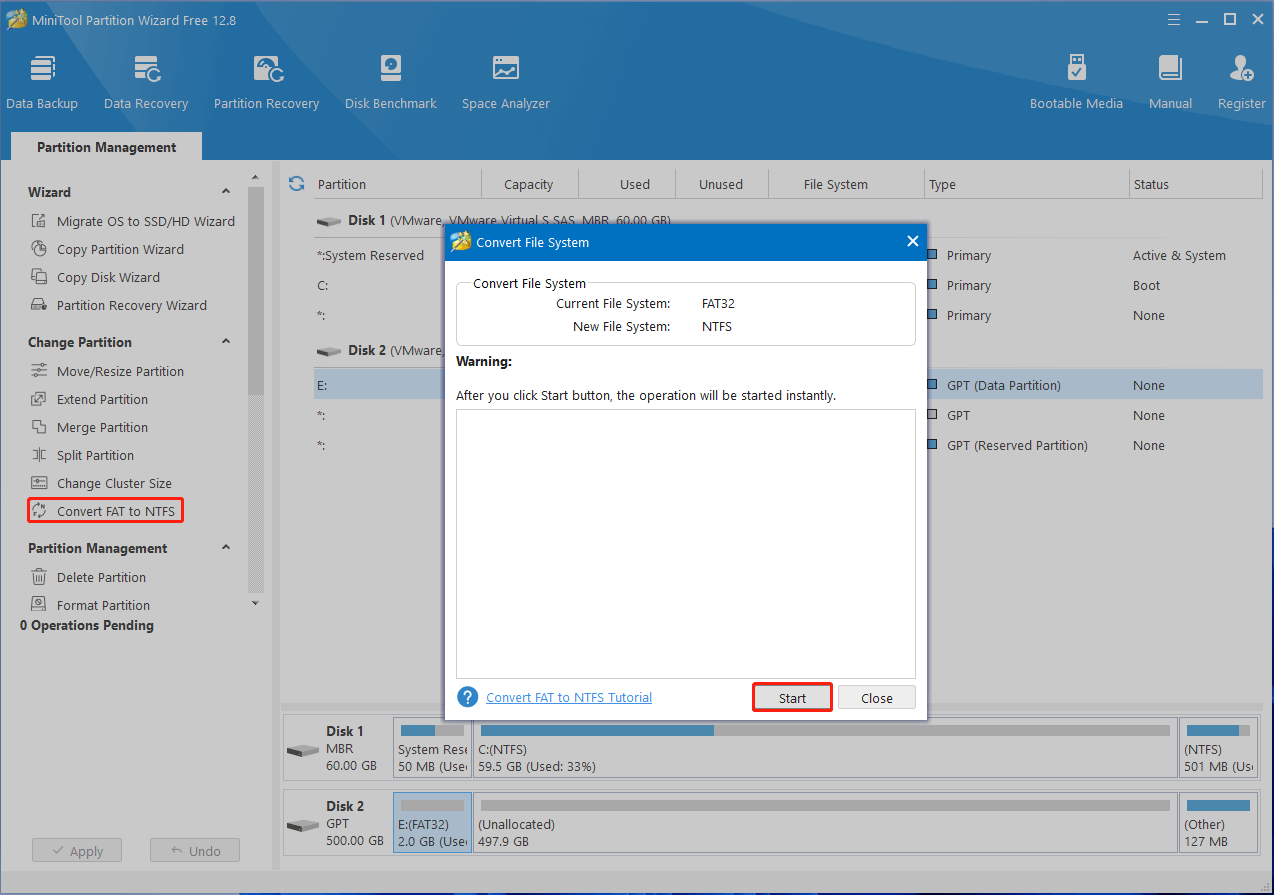Screen dimensions: 1274x895
Task: Choose Merge Partition
Action: click(90, 427)
